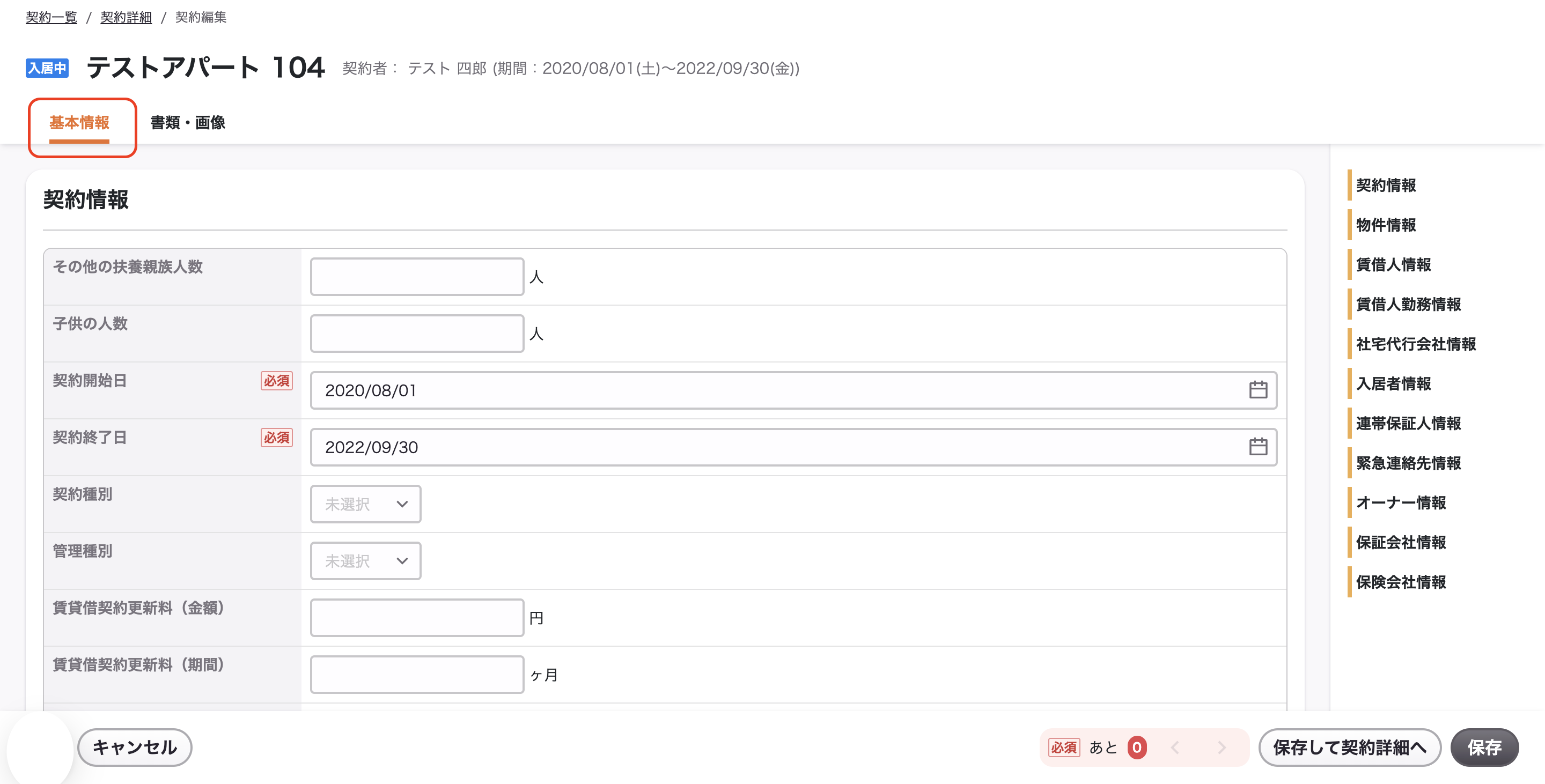Click the 契約情報 section heading
1545x784 pixels.
point(86,199)
